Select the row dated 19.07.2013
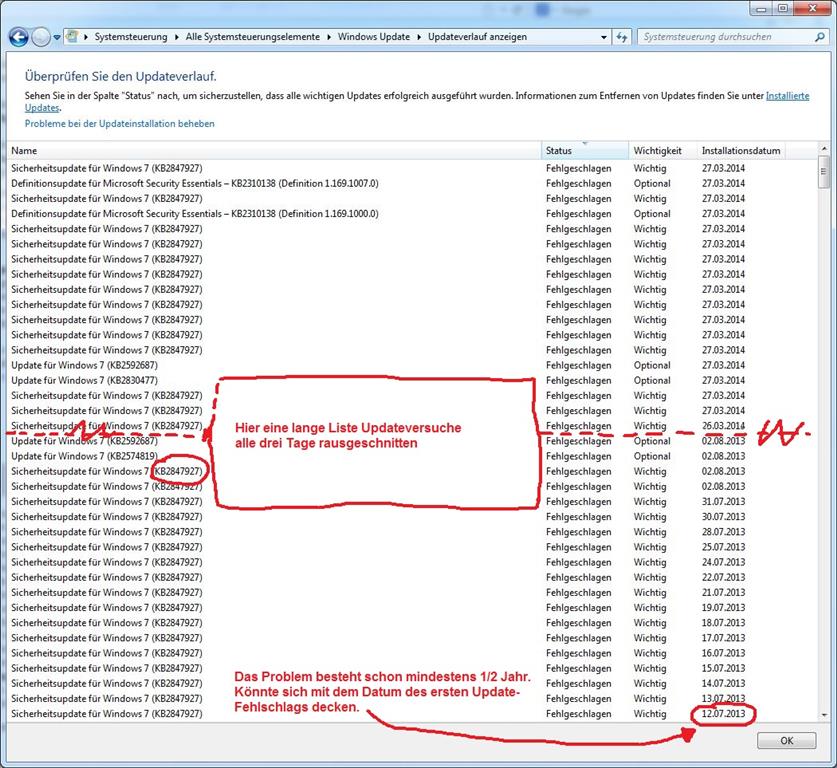 (x=411, y=607)
